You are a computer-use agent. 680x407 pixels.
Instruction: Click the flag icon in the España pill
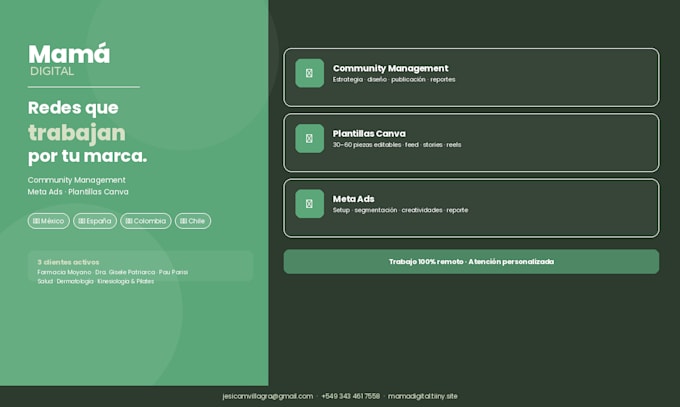[x=82, y=221]
